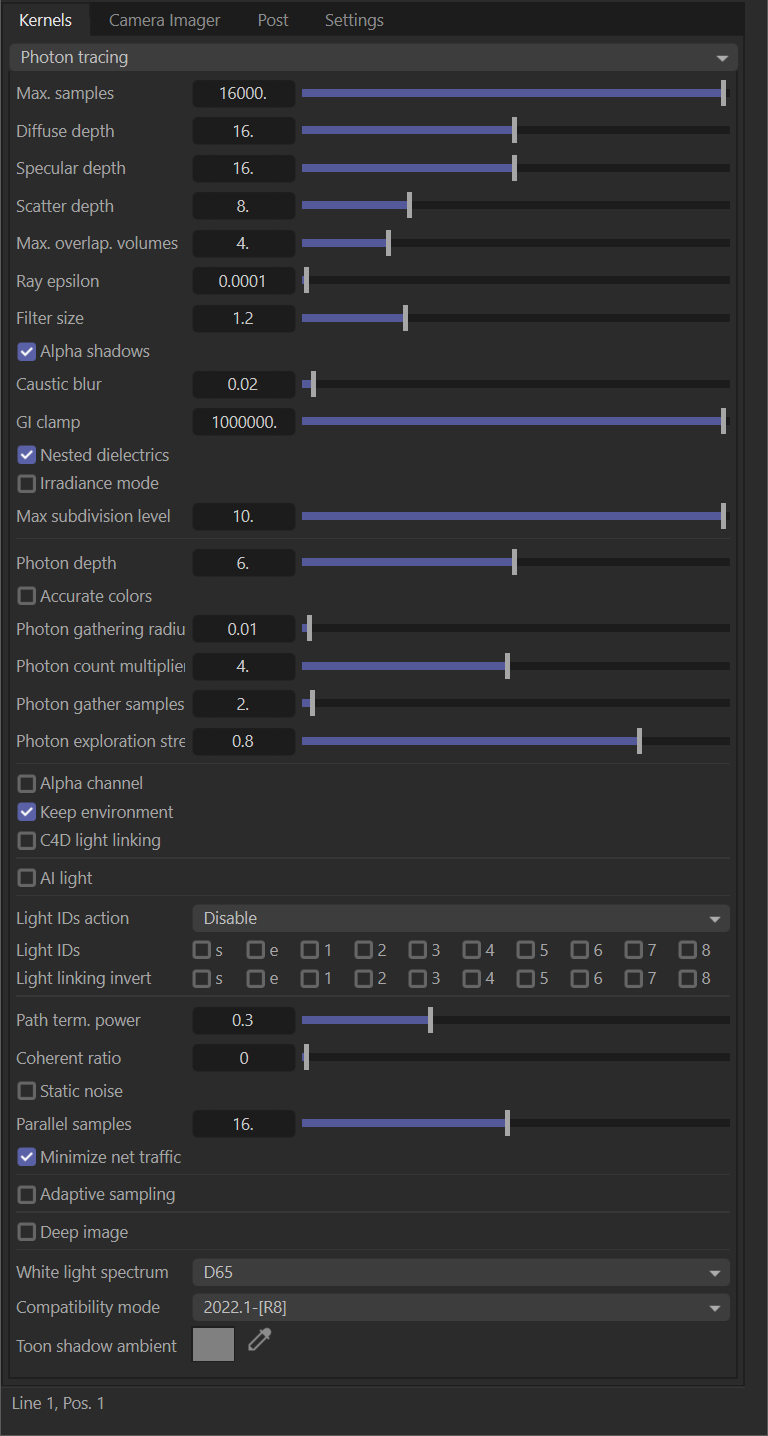The image size is (768, 1436).
Task: Go to the Settings tab
Action: [354, 20]
